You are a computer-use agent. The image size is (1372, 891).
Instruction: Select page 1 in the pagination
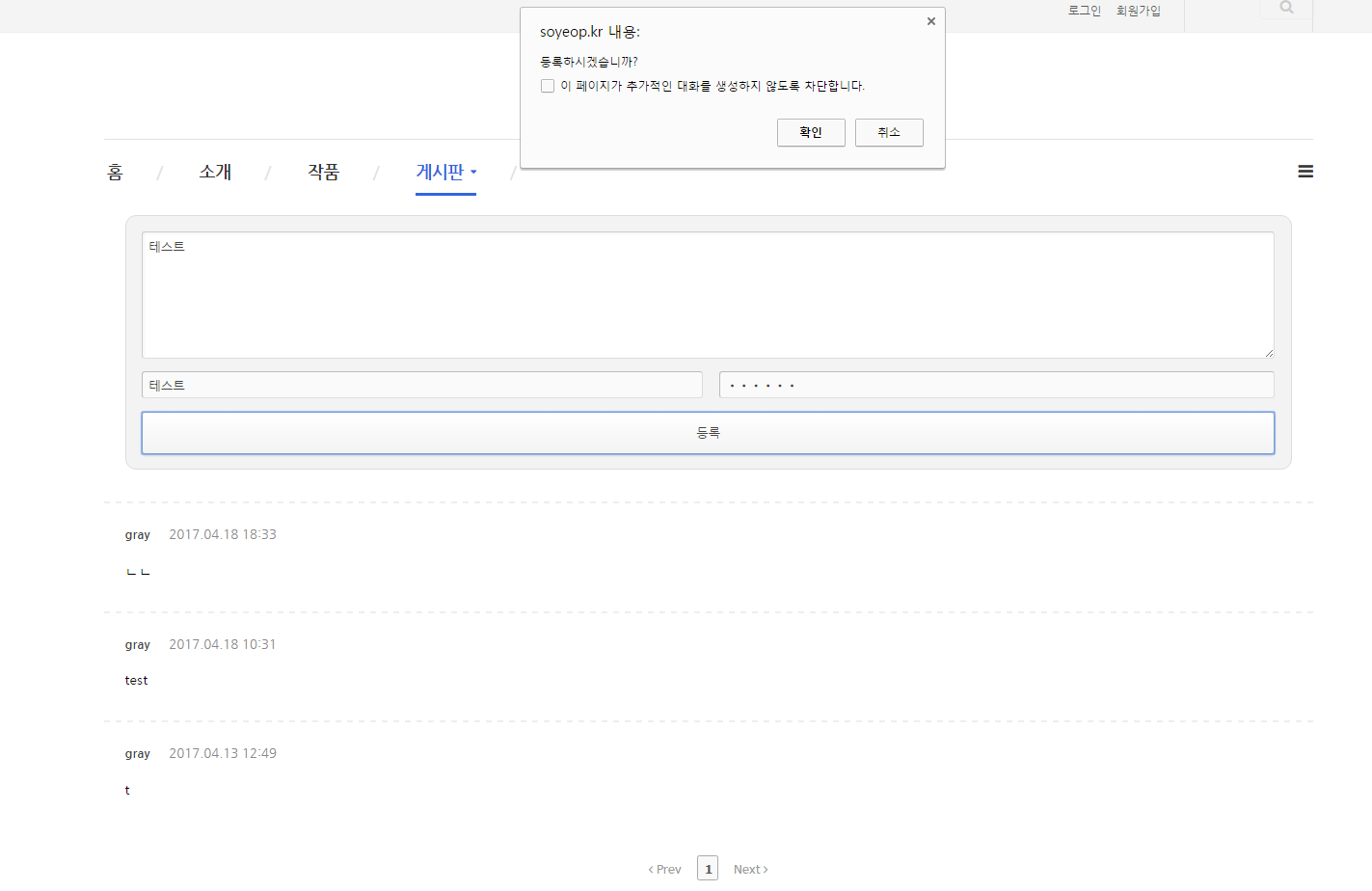coord(708,868)
